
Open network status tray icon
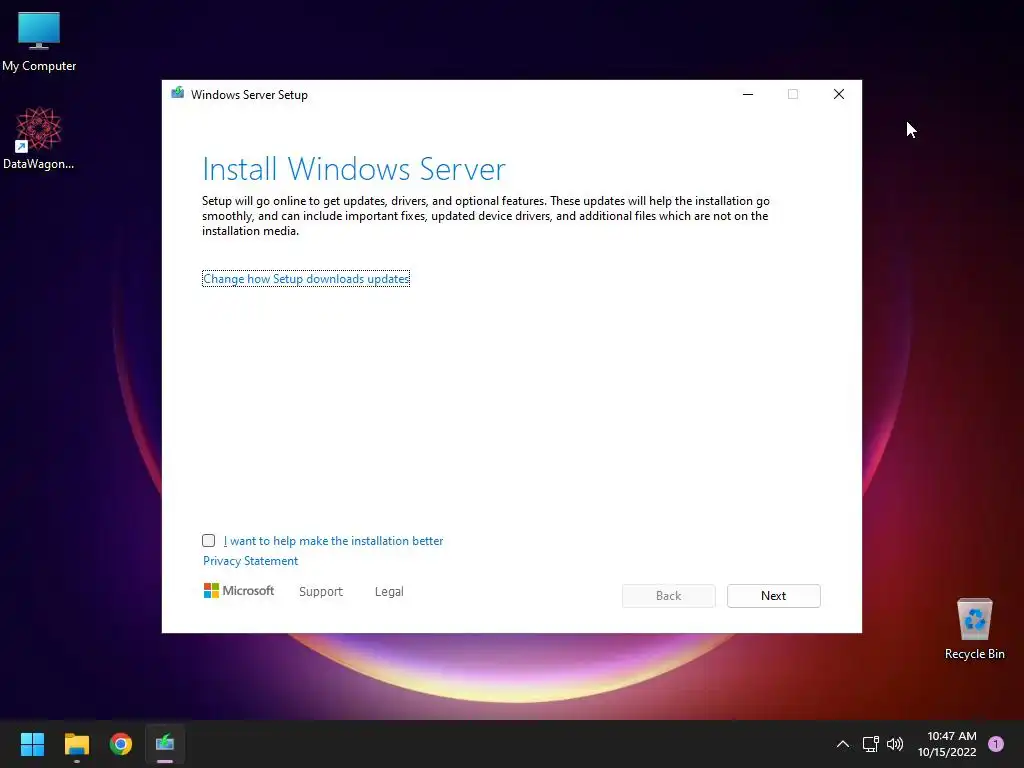click(x=871, y=744)
